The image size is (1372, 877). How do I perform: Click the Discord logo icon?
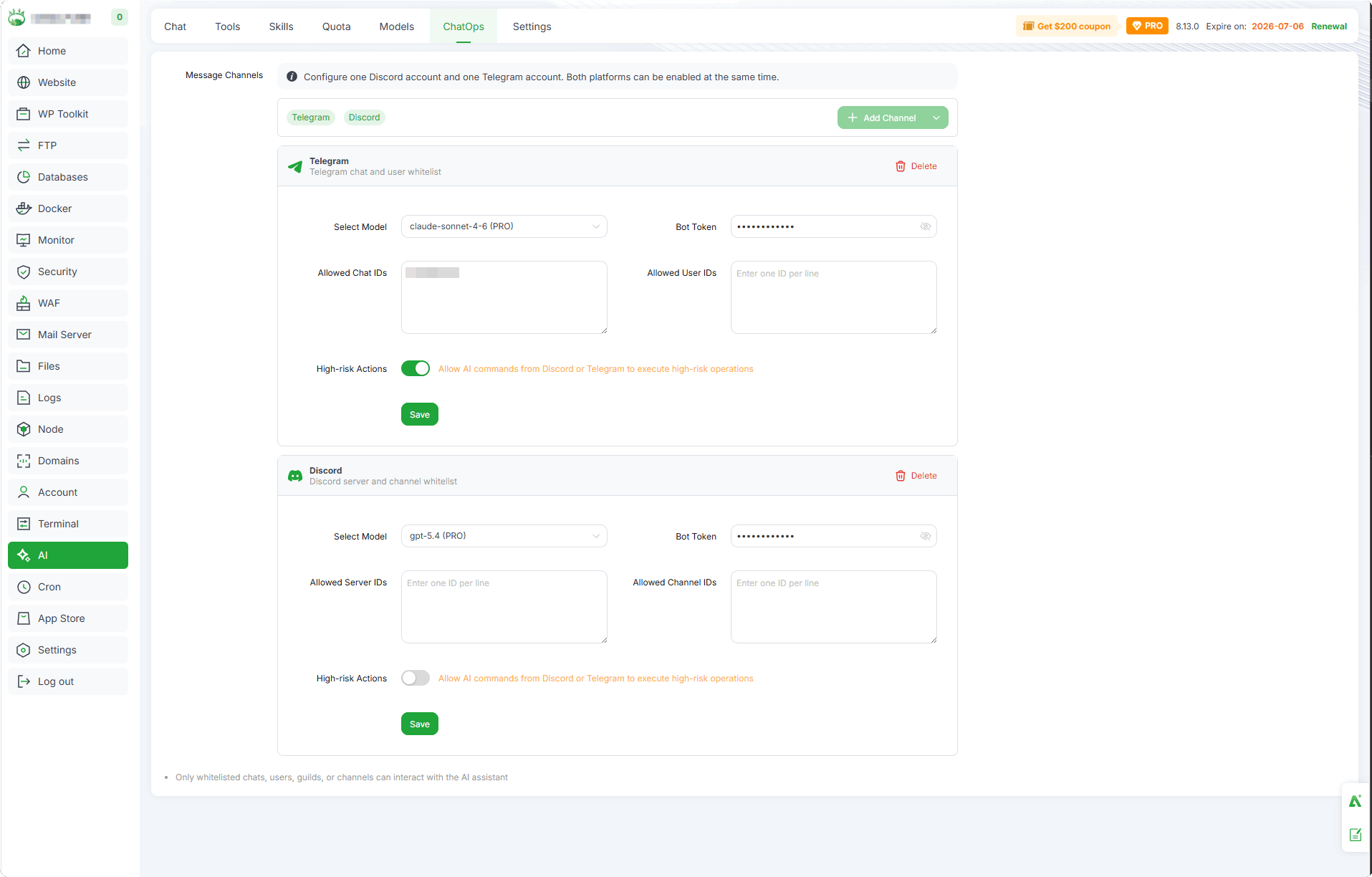pyautogui.click(x=295, y=476)
